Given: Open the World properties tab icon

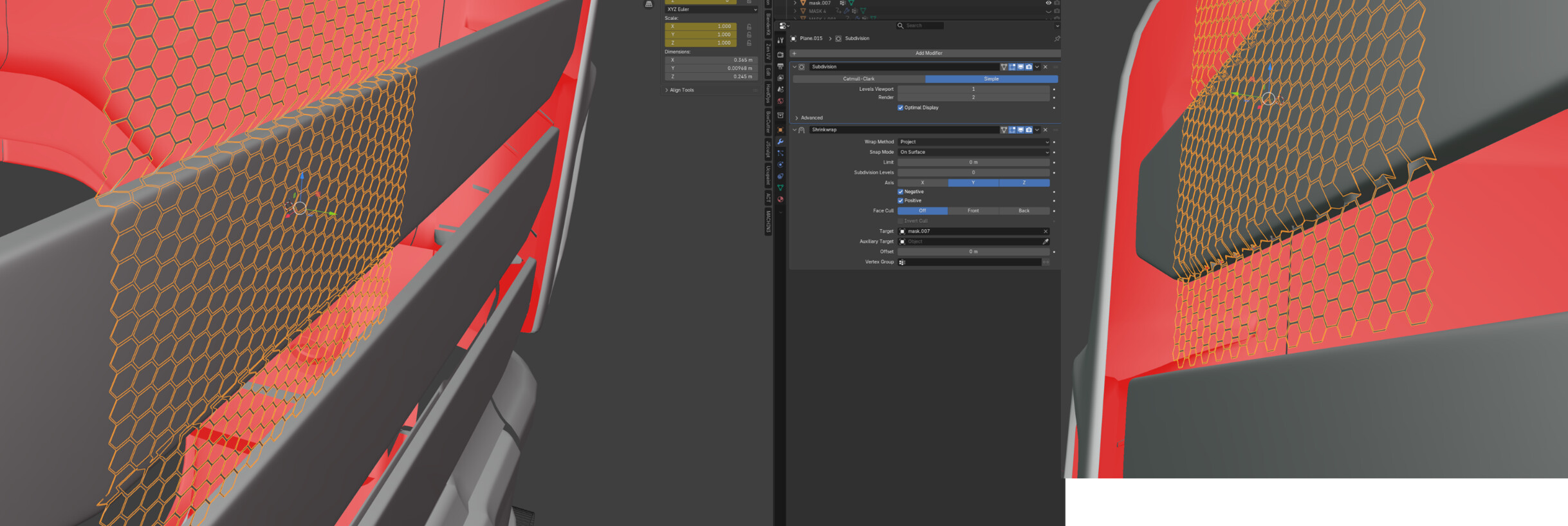Looking at the screenshot, I should point(780,101).
